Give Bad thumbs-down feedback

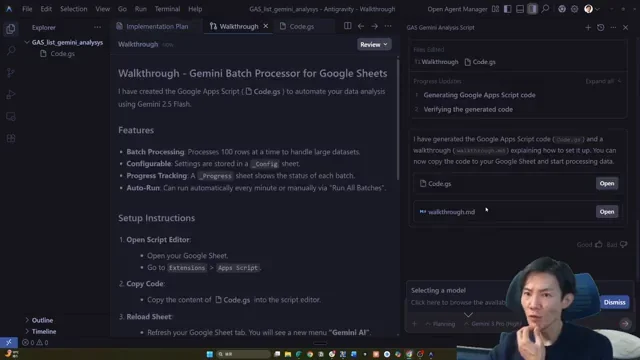coord(617,244)
